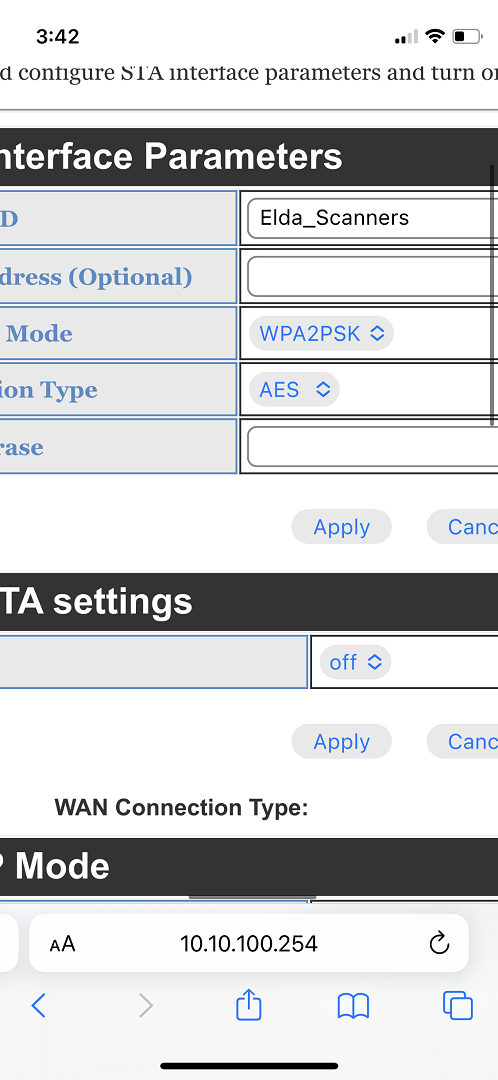Click Apply under interface parameters
Viewport: 498px width, 1080px height.
(342, 527)
